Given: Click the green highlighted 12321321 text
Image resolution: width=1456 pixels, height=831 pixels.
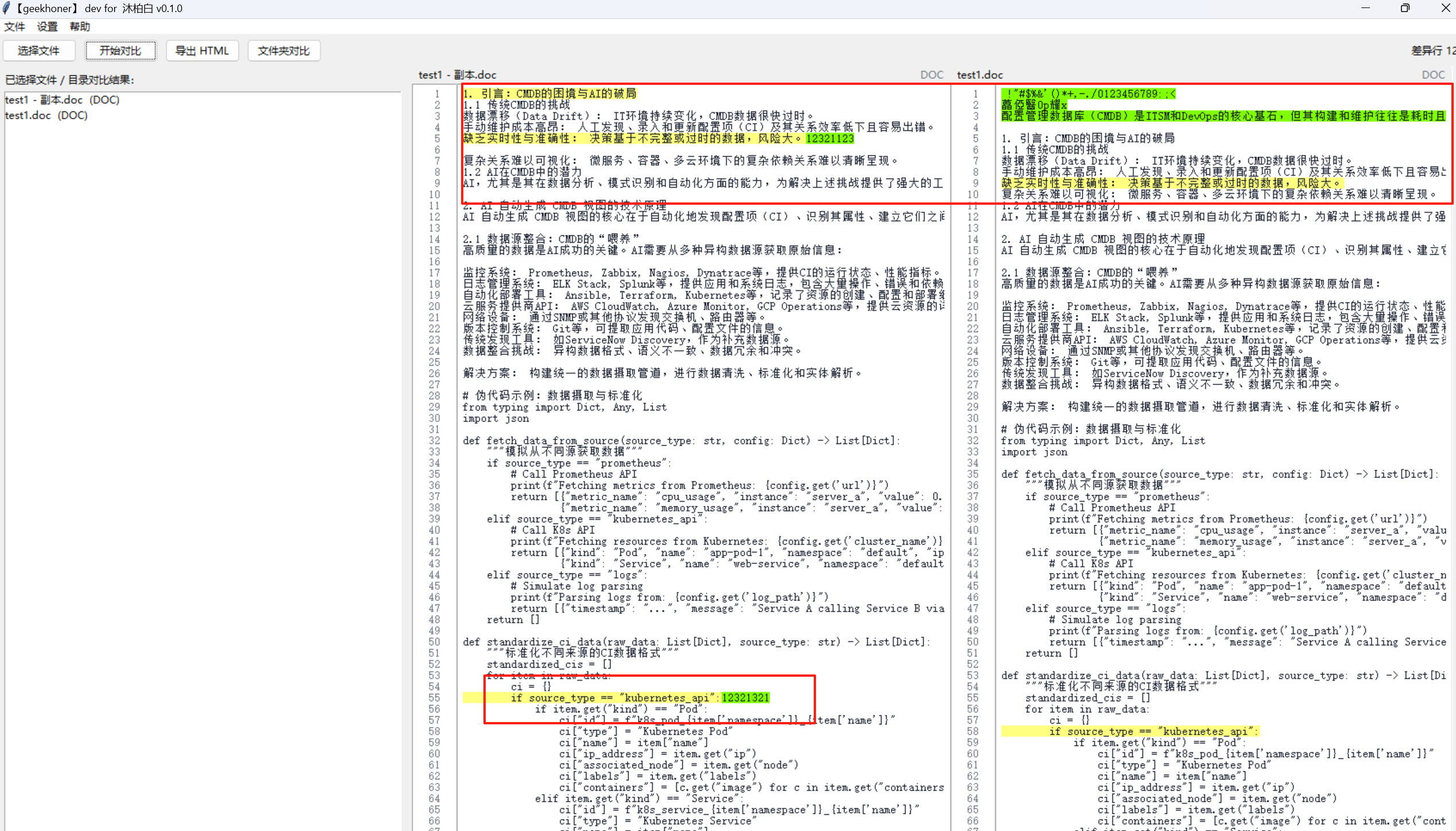Looking at the screenshot, I should (x=745, y=697).
